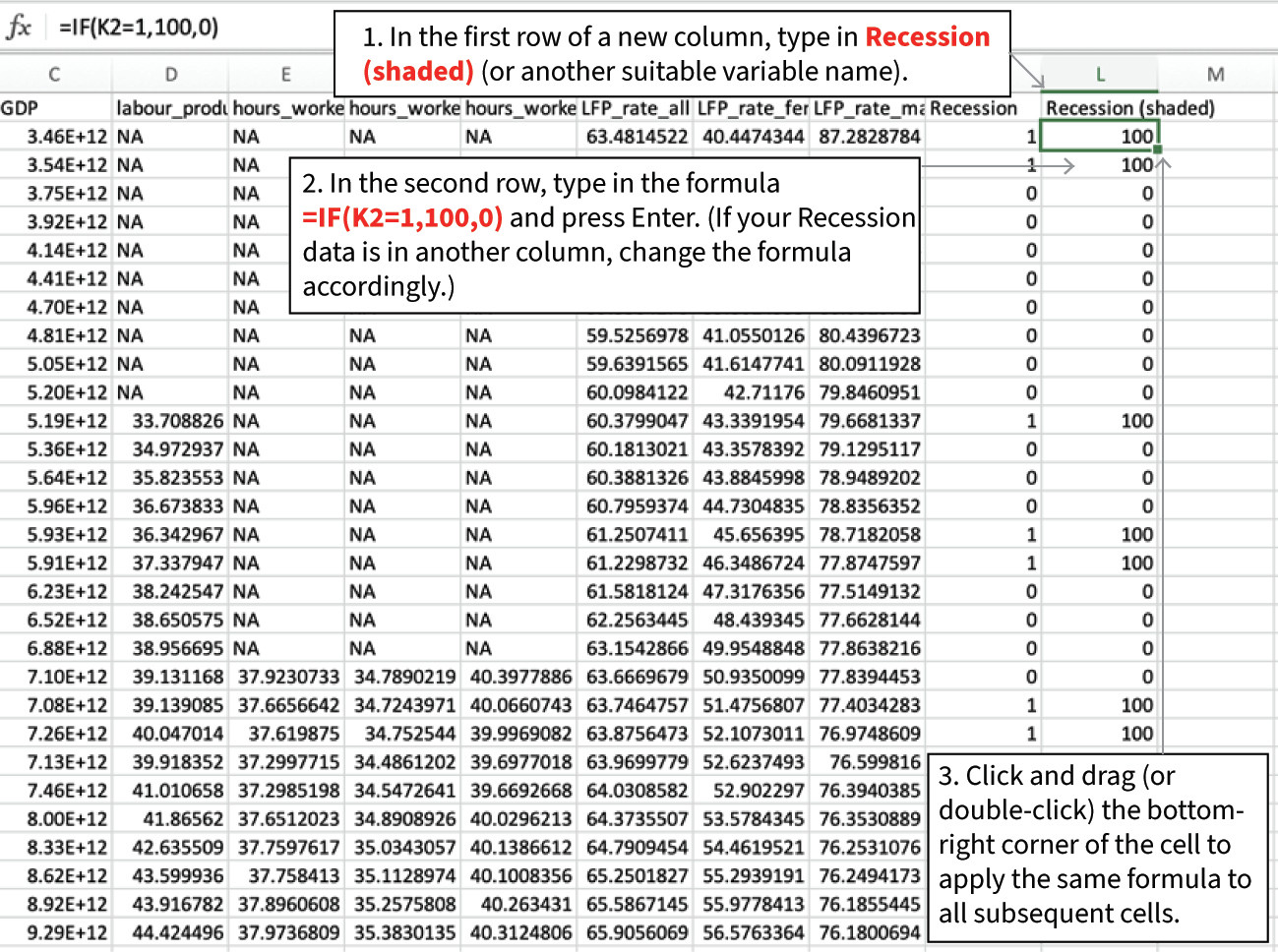Click the formula bar containing =IF(K2=1,100,0)
The image size is (1278, 952).
point(139,28)
